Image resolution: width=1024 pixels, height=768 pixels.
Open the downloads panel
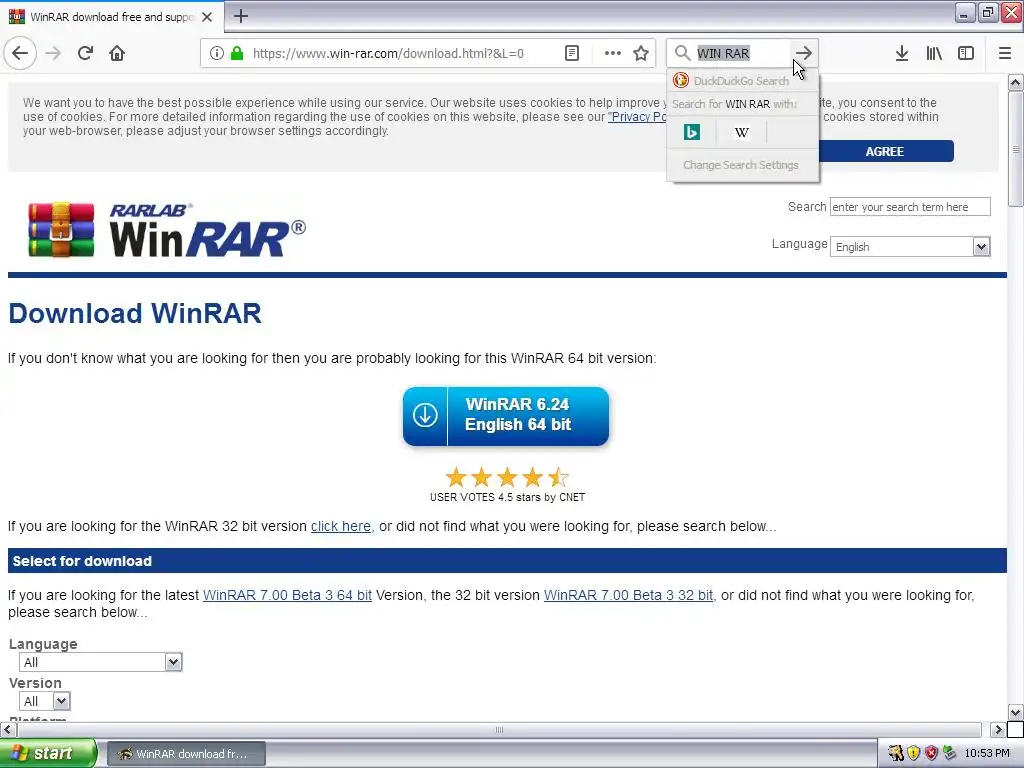coord(902,53)
